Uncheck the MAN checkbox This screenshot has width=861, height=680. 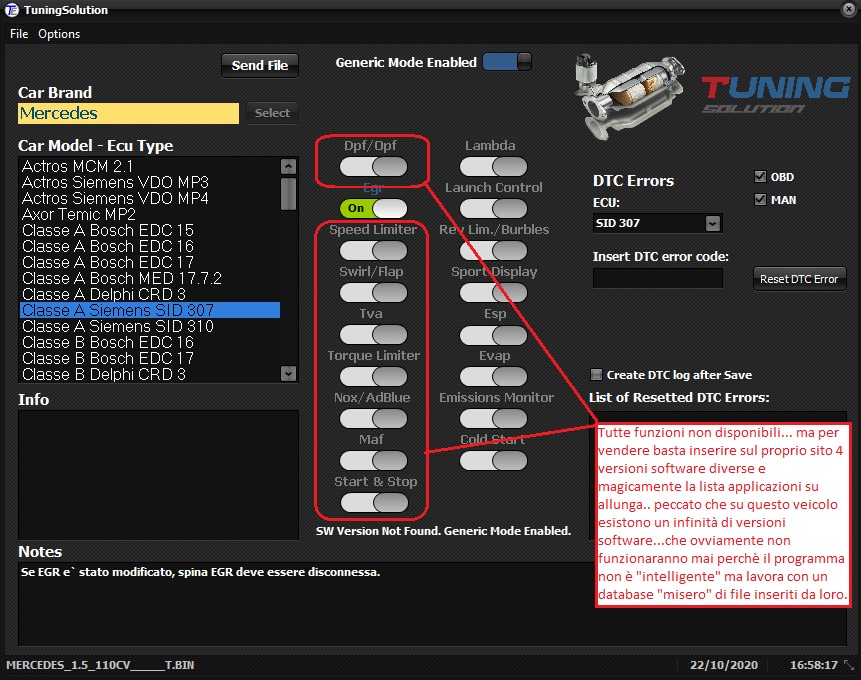click(x=760, y=199)
